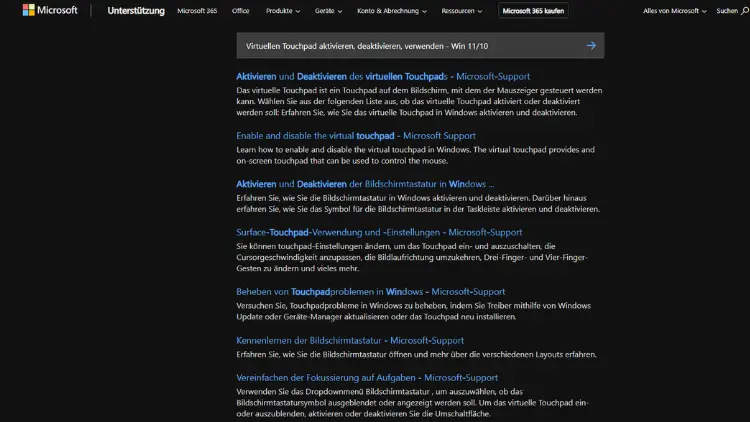Click the Microsoft logo
The image size is (750, 422).
[x=48, y=11]
